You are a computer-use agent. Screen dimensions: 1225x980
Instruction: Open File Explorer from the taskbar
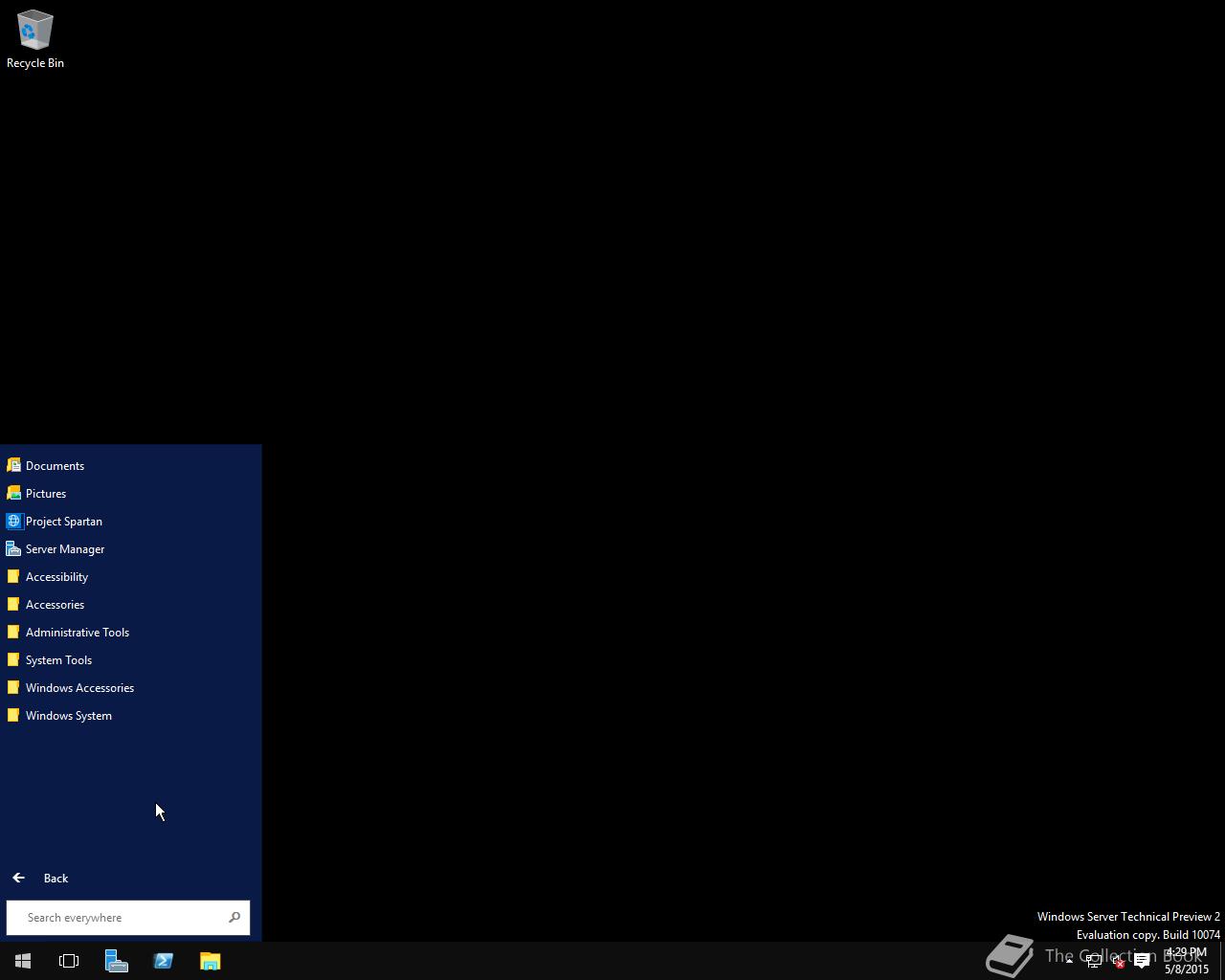(210, 961)
